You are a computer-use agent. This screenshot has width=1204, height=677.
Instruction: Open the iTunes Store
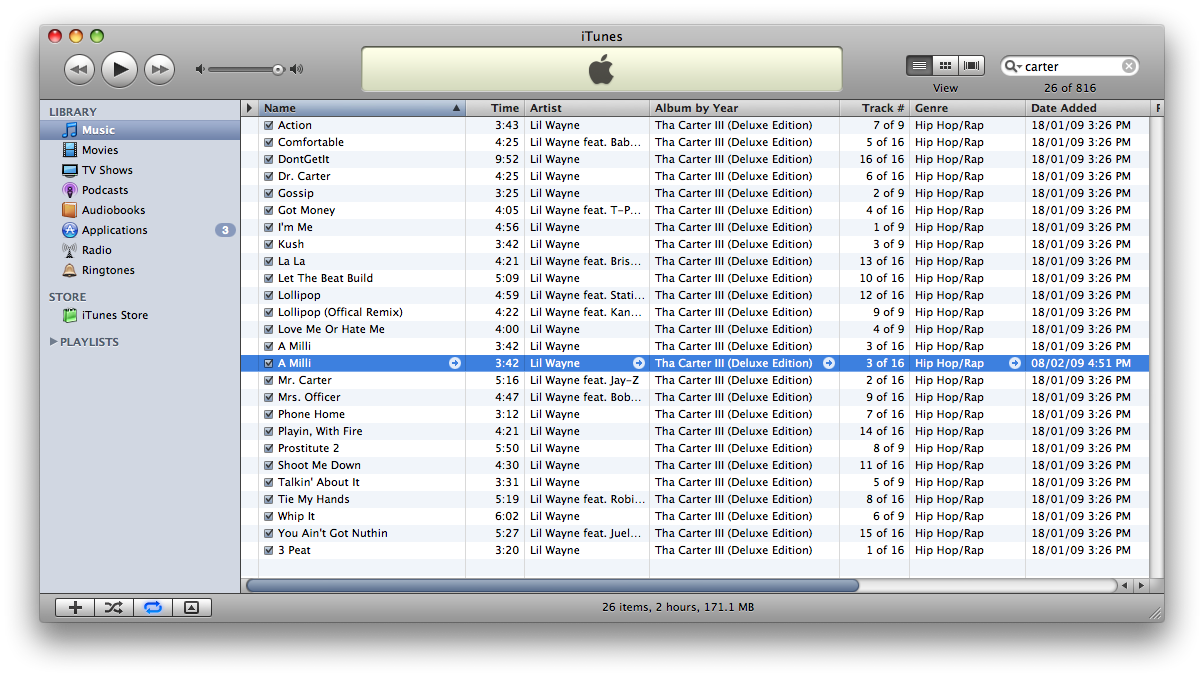[x=114, y=315]
